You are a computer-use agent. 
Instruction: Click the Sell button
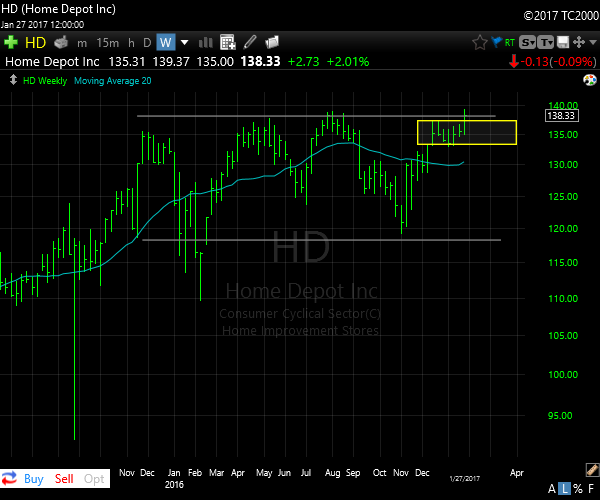pyautogui.click(x=64, y=479)
